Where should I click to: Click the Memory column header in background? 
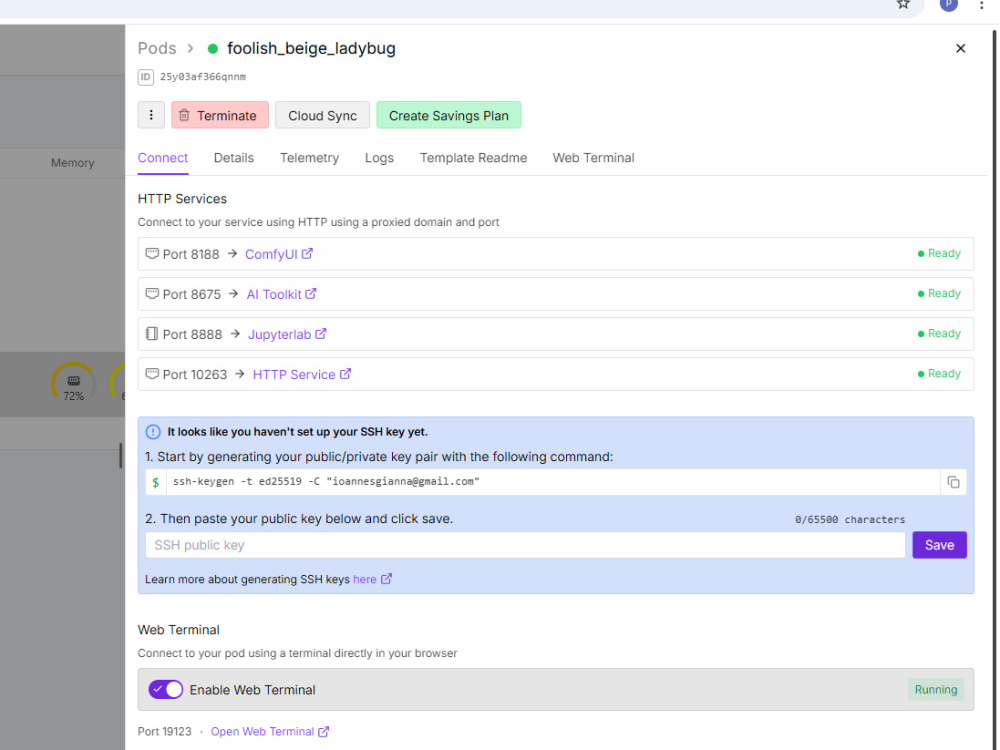(x=73, y=163)
